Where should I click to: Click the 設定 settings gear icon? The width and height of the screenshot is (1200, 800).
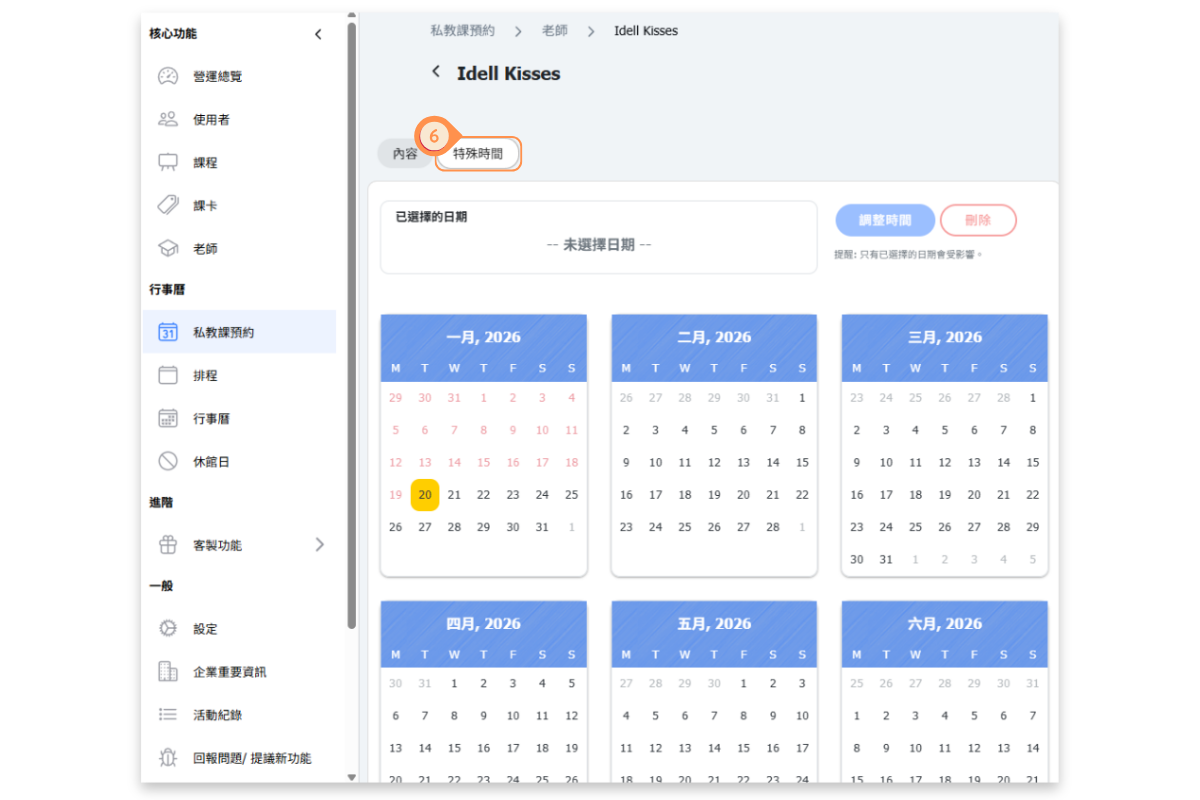tap(168, 629)
